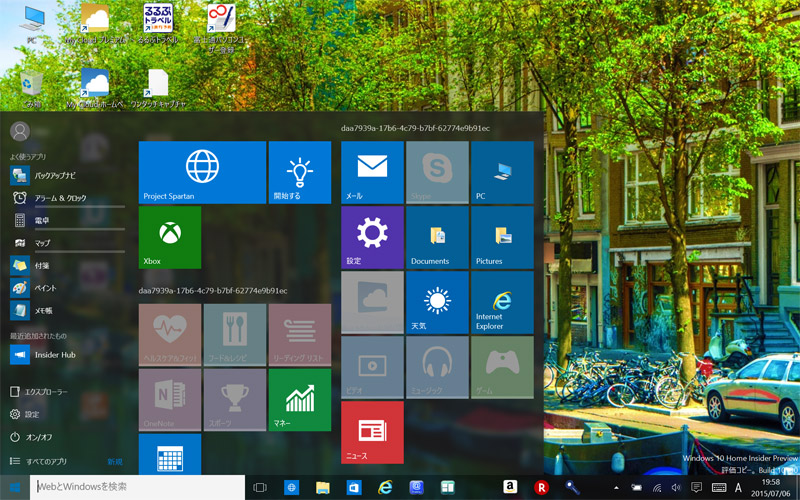Image resolution: width=800 pixels, height=500 pixels.
Task: Select ペイント in frequently used apps
Action: tap(44, 288)
